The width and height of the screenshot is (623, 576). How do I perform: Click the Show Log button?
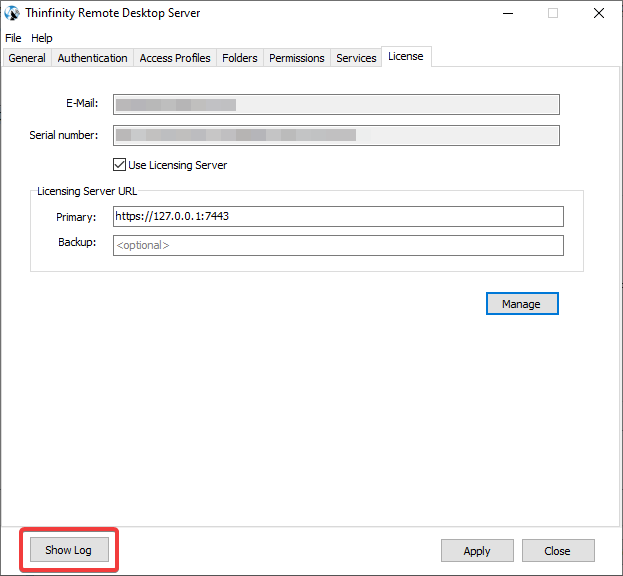click(69, 550)
